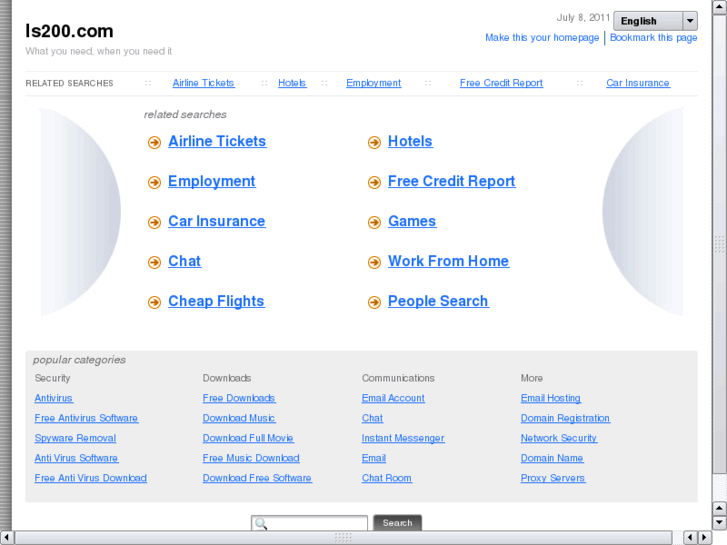This screenshot has width=727, height=545.
Task: Open the Free Downloads link
Action: [239, 398]
